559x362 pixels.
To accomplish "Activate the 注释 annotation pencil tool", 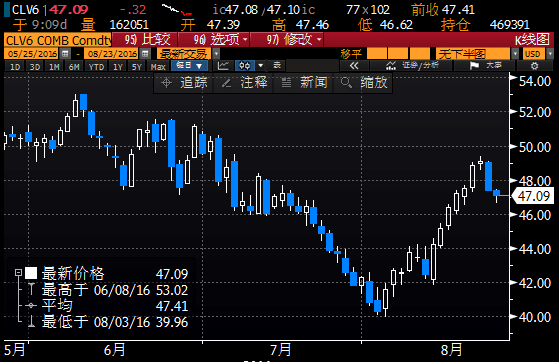I will click(x=243, y=83).
